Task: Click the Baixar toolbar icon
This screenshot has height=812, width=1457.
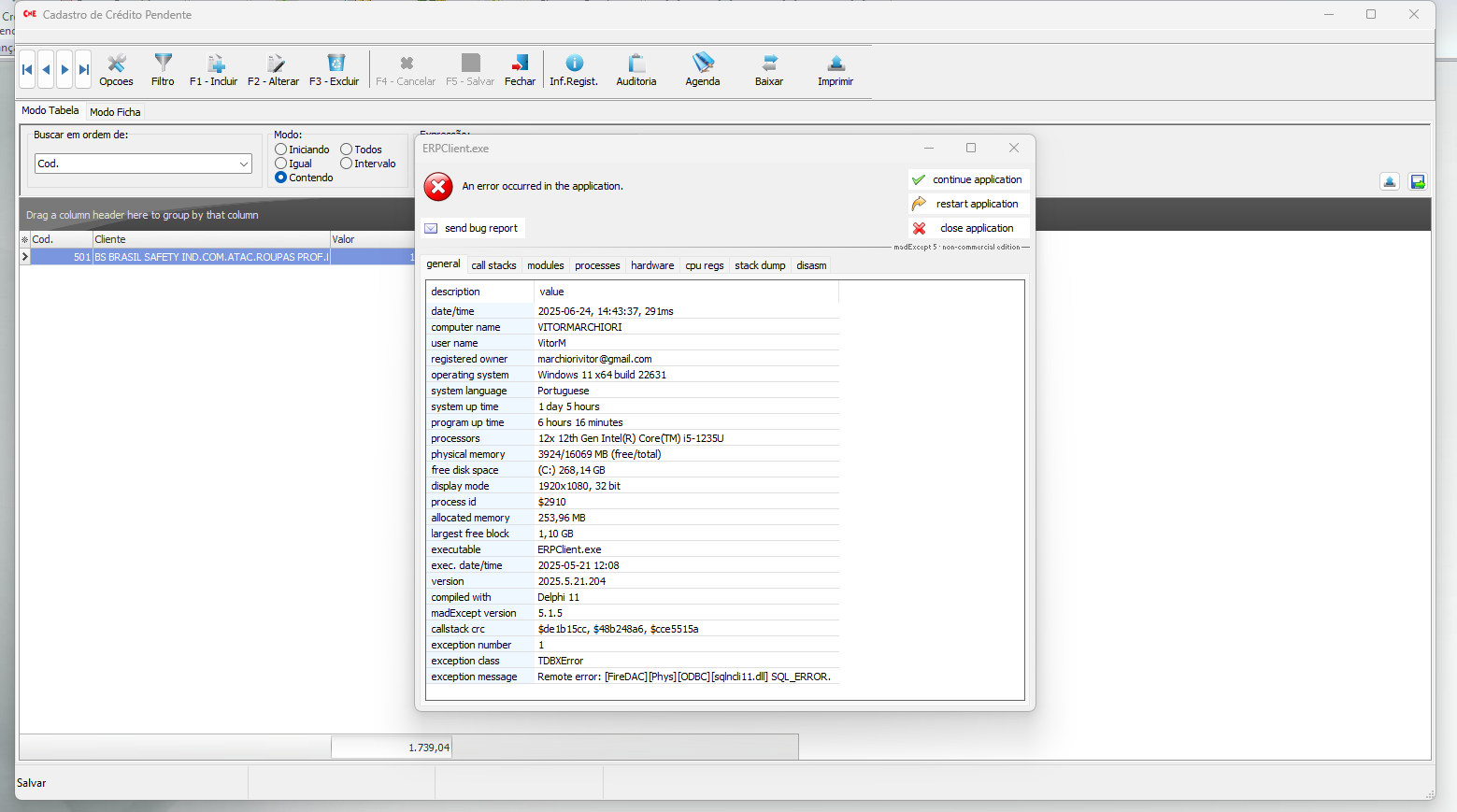Action: coord(769,64)
